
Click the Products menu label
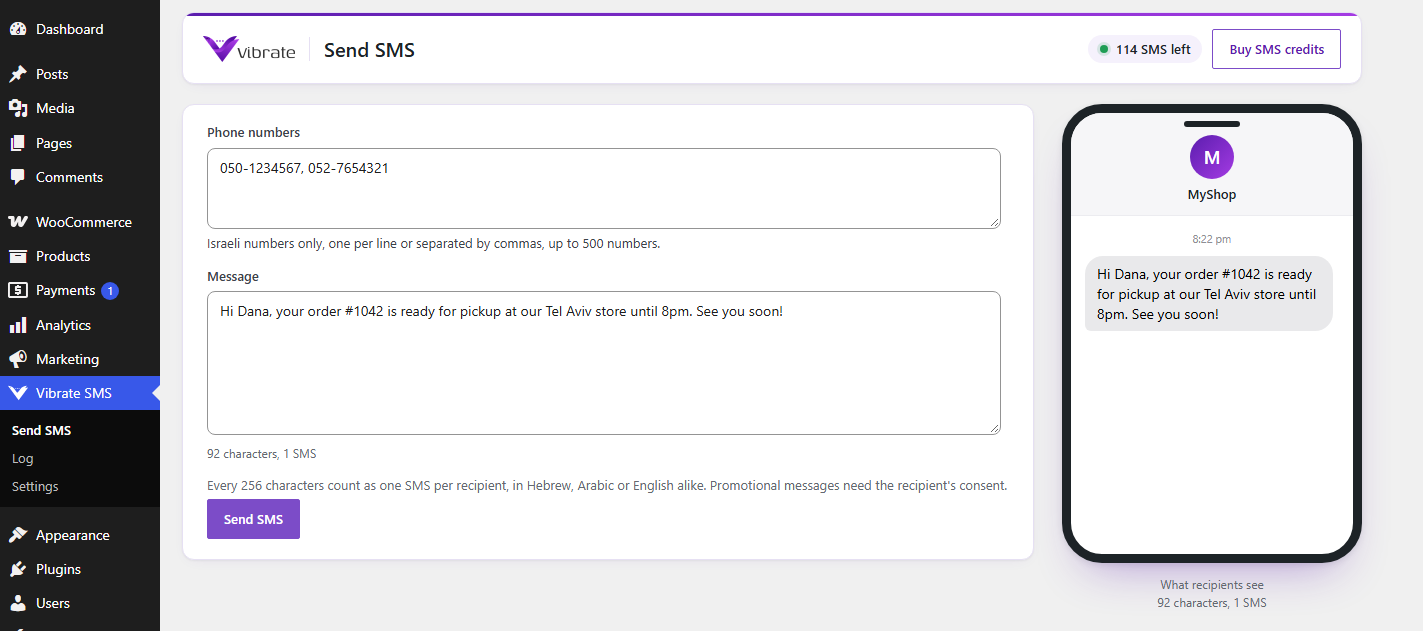(63, 256)
